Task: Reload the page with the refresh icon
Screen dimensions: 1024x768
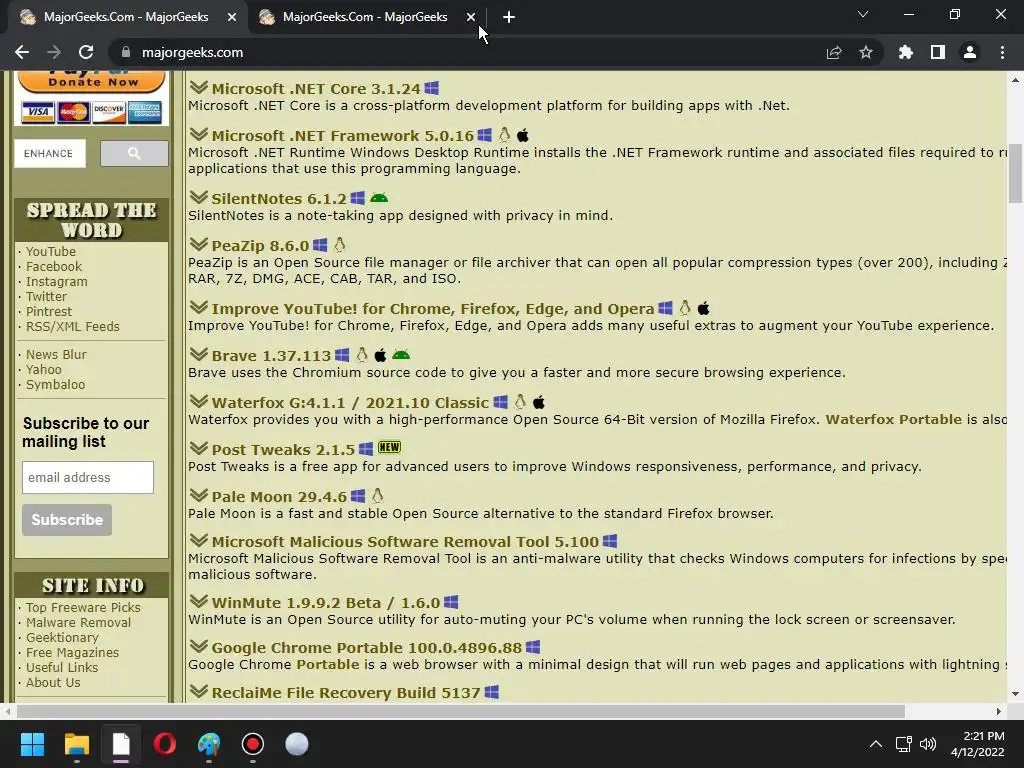Action: pyautogui.click(x=86, y=52)
